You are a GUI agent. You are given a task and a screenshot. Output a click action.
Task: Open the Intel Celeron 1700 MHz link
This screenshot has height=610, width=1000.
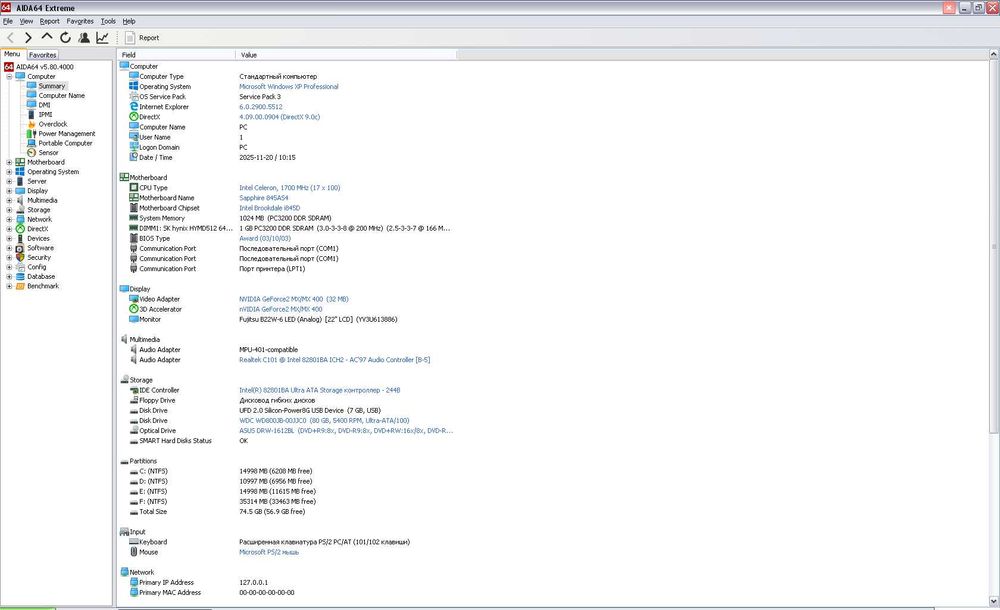pos(290,188)
